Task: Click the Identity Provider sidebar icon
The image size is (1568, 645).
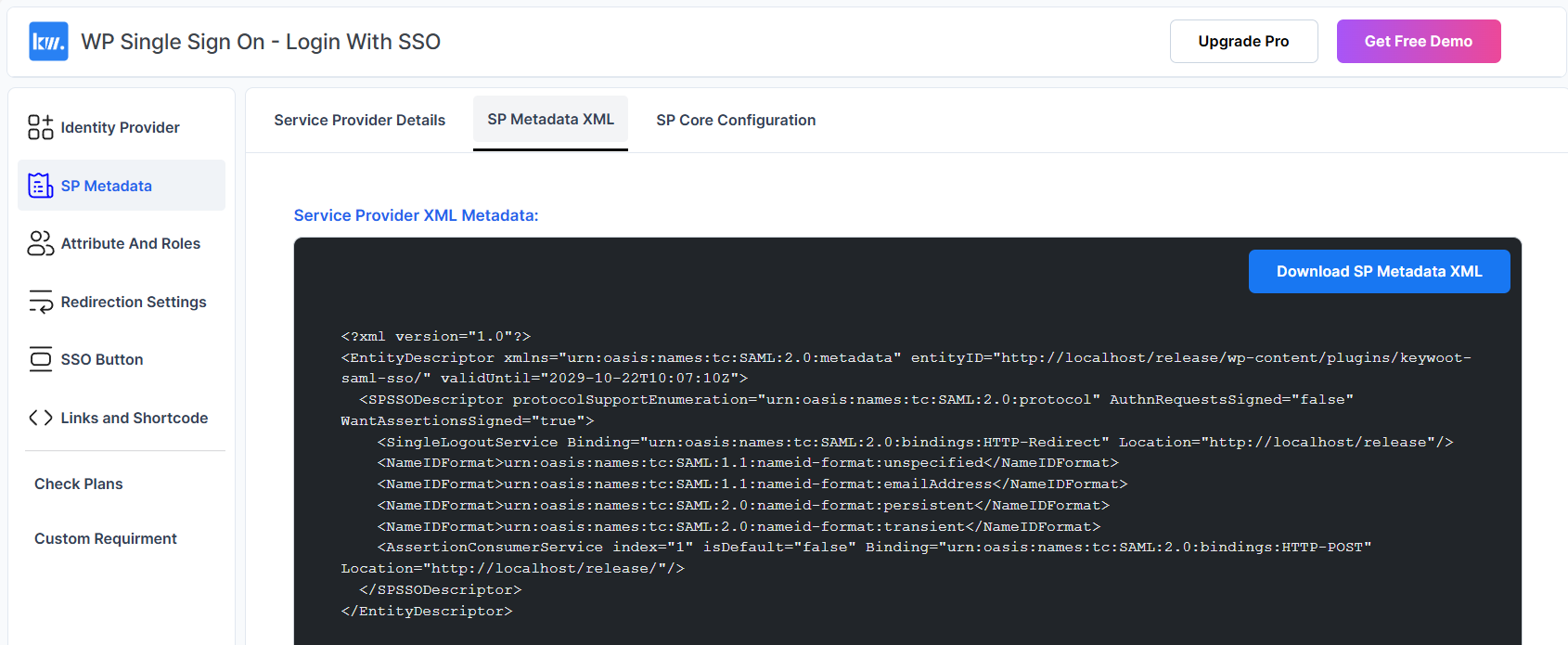Action: 41,127
